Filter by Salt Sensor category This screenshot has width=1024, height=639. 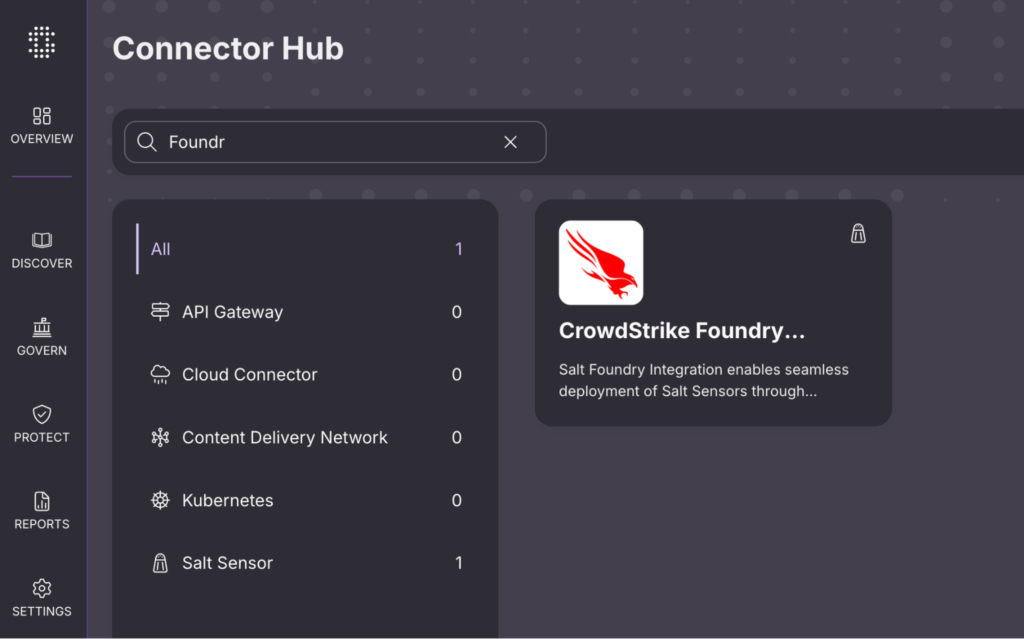[227, 563]
